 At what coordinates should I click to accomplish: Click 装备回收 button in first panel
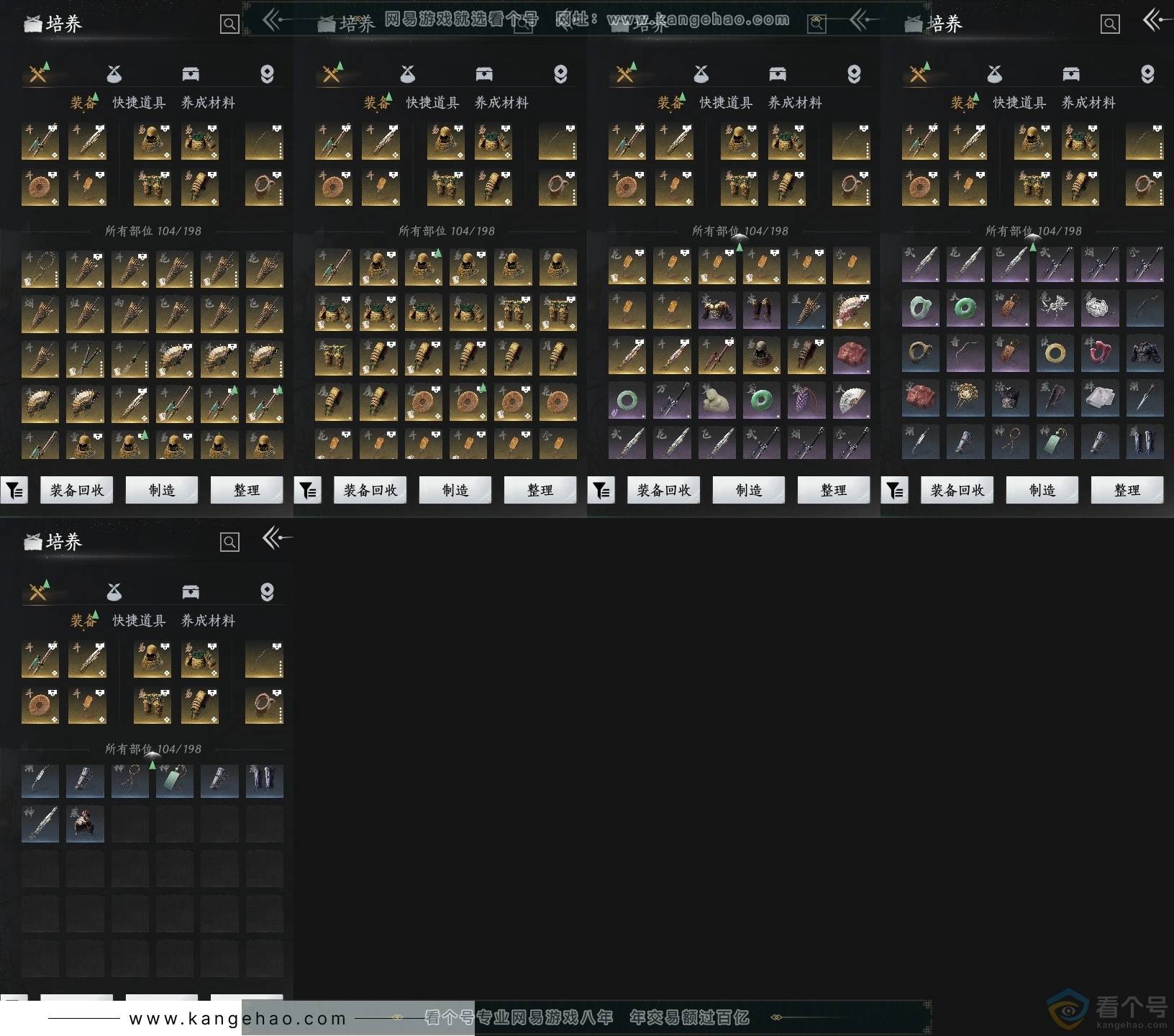pos(77,491)
